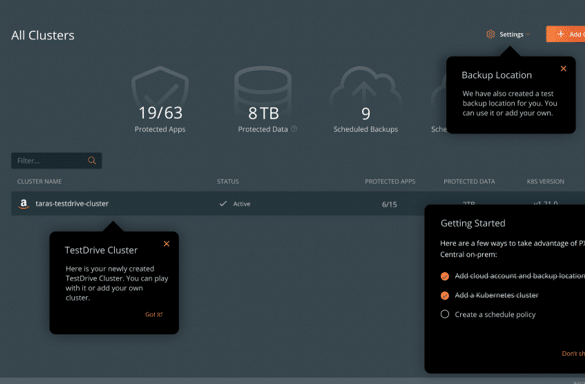Click the Amazon logo of taras-testdrive-cluster
Viewport: 585px width, 384px height.
tap(24, 204)
